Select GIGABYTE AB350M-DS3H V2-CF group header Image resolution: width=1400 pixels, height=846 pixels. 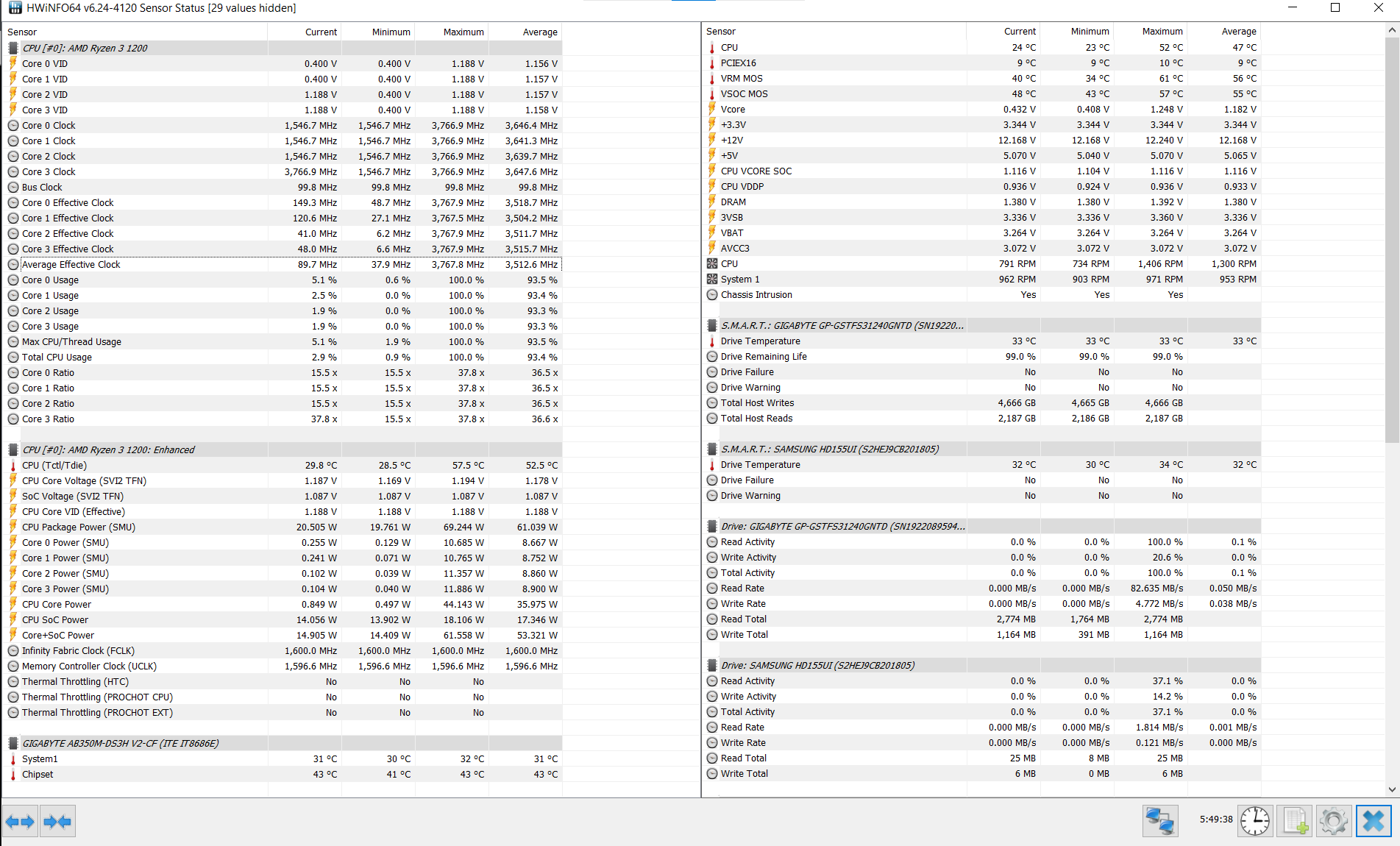[120, 743]
